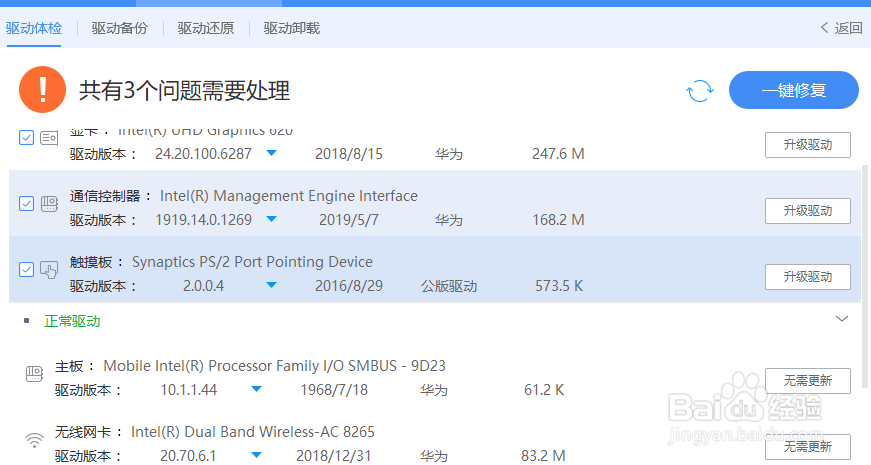This screenshot has height=465, width=871.
Task: Click the date 2019/5/7
Action: click(349, 220)
